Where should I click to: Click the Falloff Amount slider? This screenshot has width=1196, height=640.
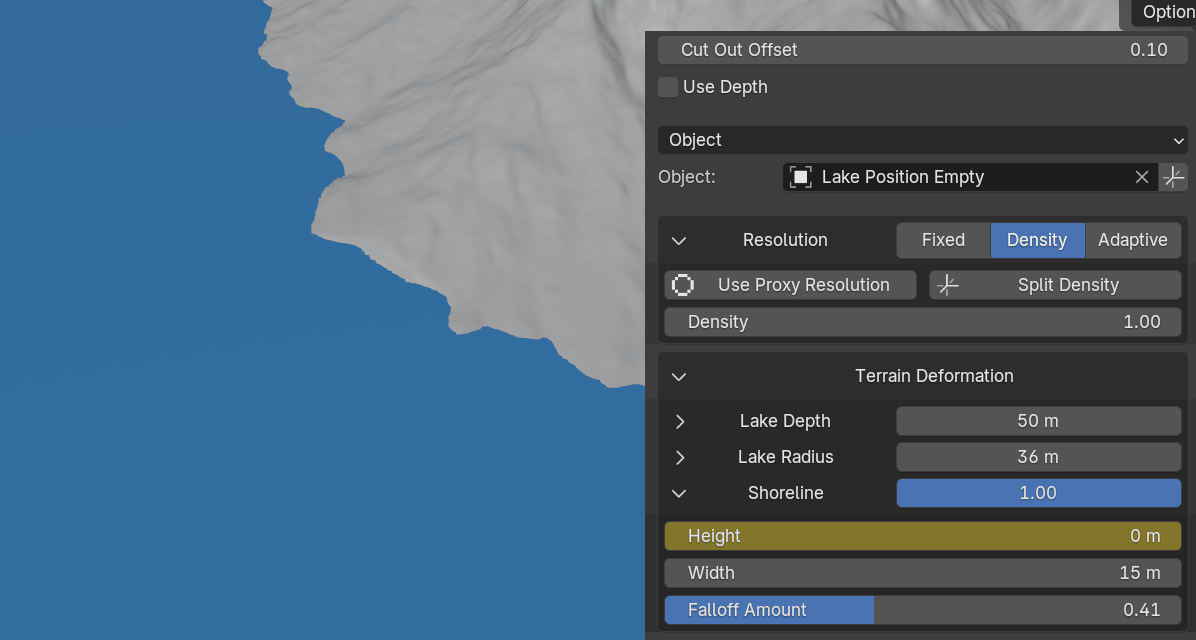[922, 610]
